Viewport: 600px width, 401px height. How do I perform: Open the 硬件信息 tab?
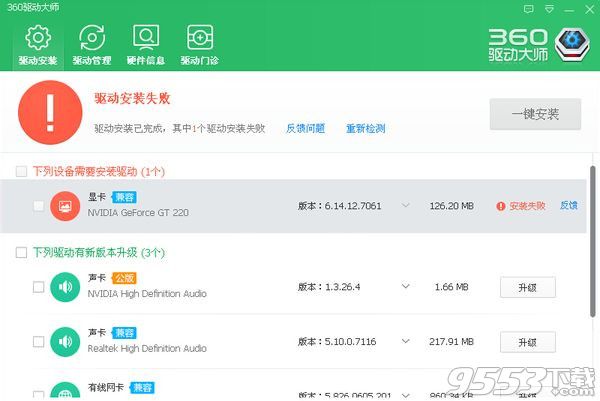[x=146, y=44]
